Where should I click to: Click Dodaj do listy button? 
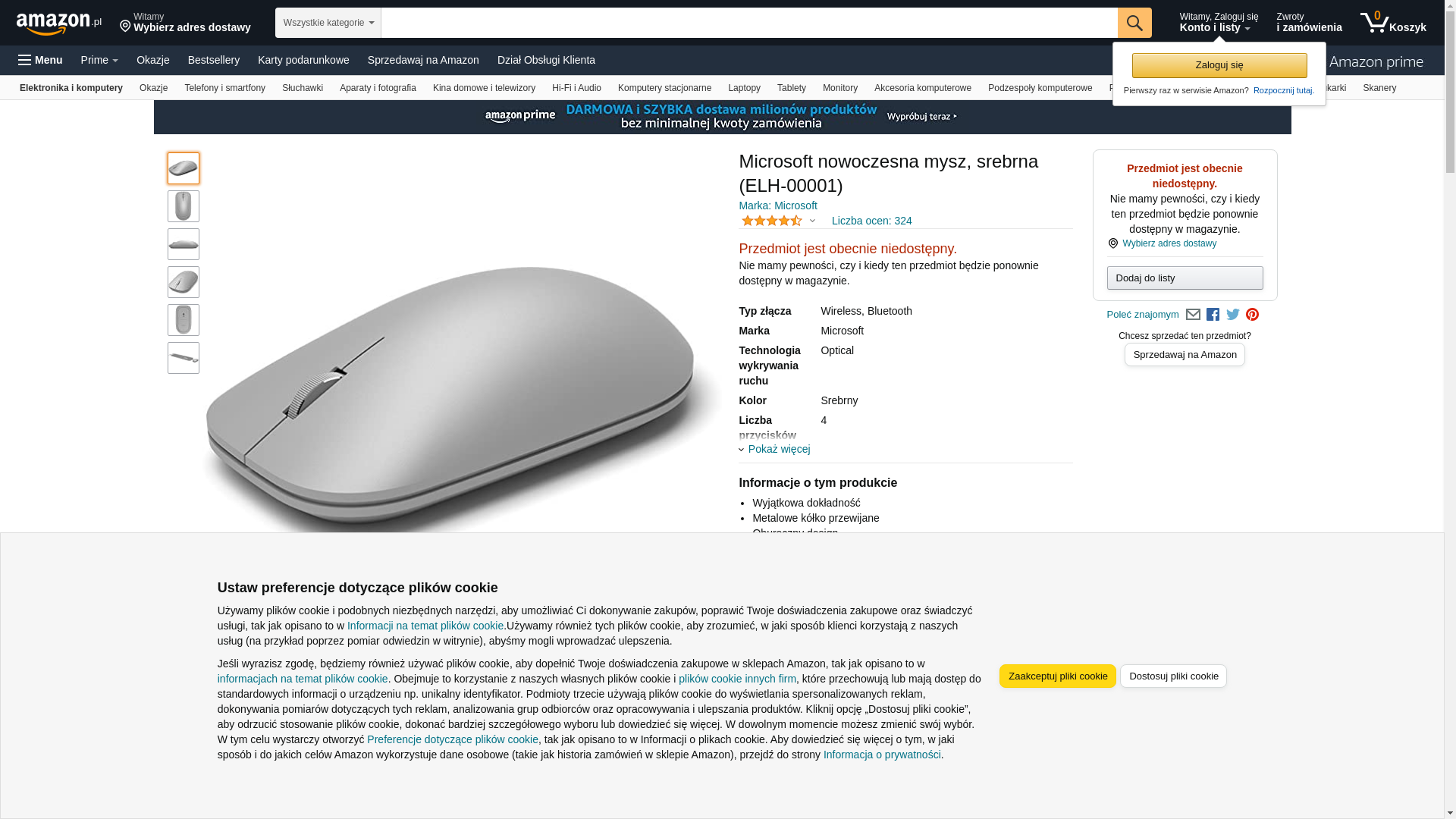1185,278
